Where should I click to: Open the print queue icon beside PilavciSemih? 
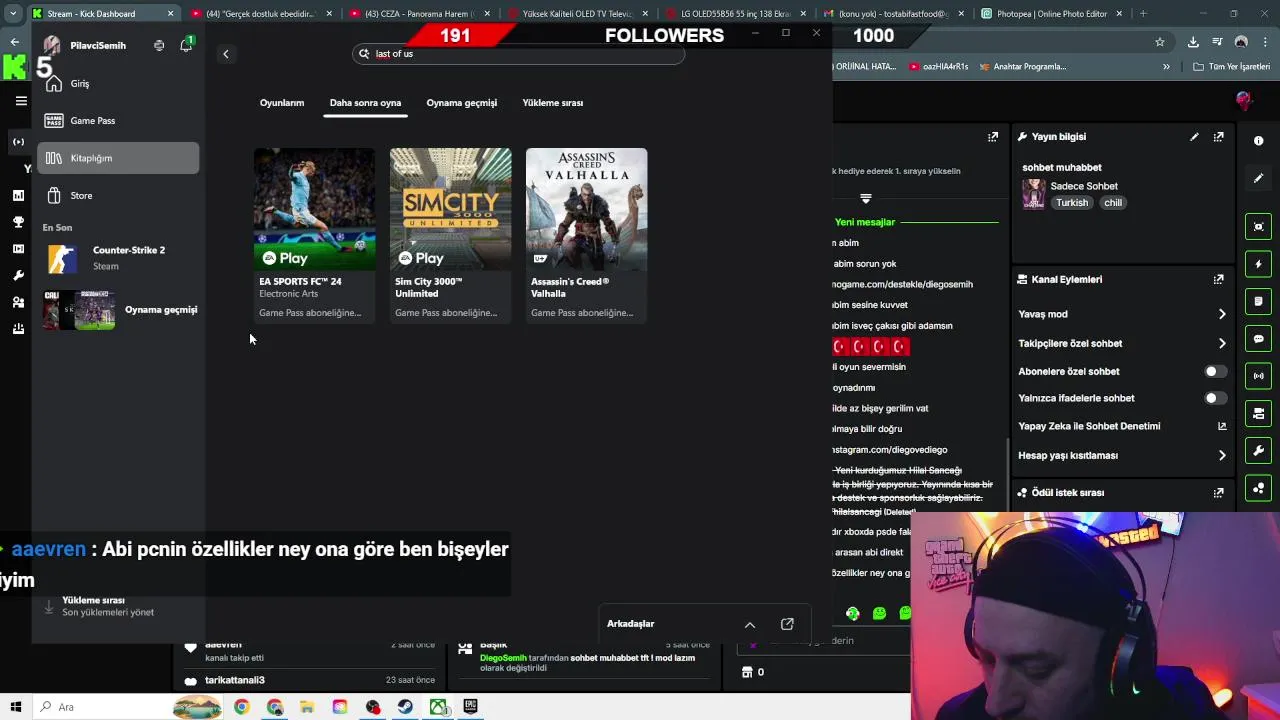(x=159, y=45)
